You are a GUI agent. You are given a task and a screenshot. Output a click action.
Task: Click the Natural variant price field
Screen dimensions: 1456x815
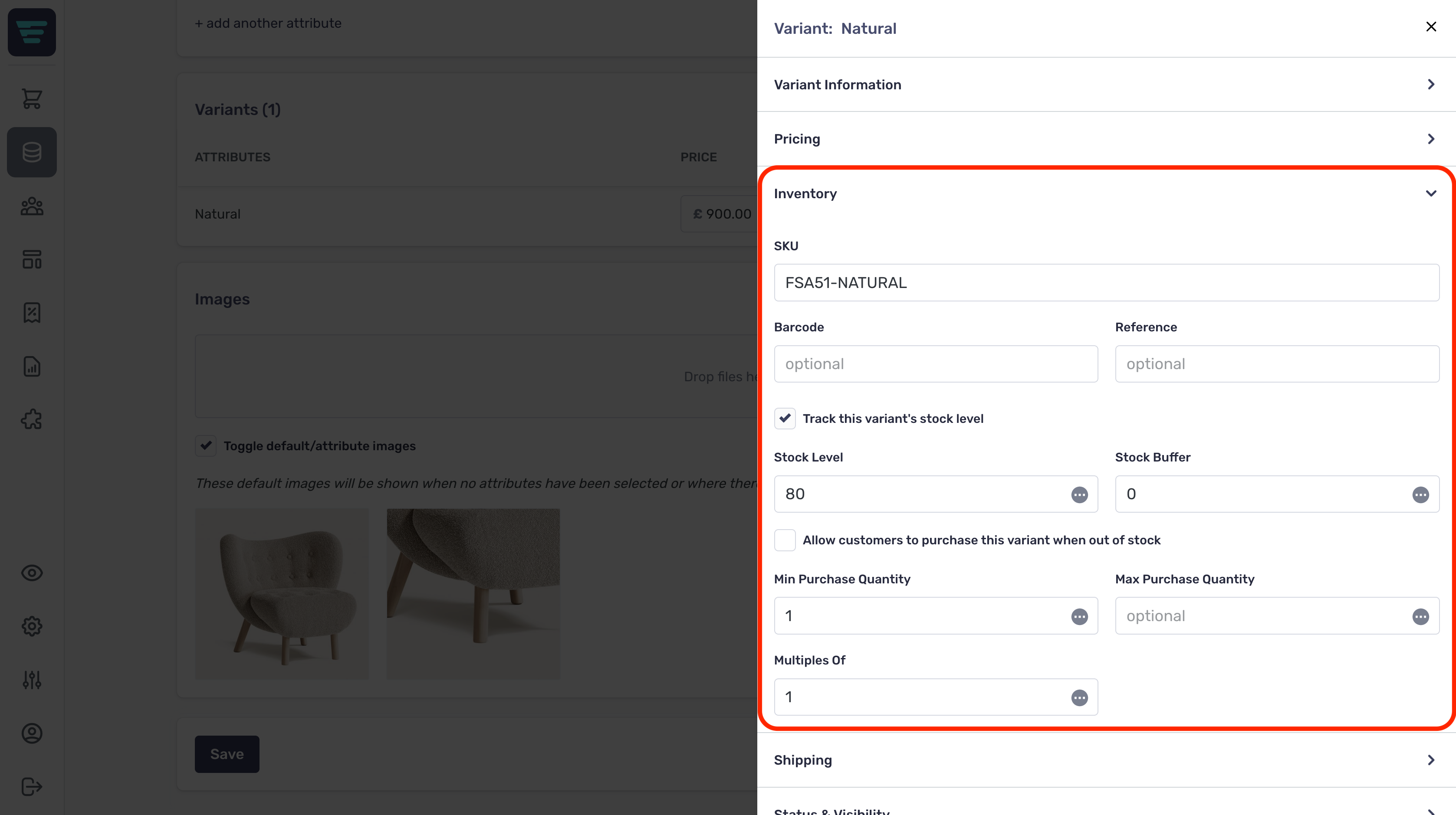point(719,214)
